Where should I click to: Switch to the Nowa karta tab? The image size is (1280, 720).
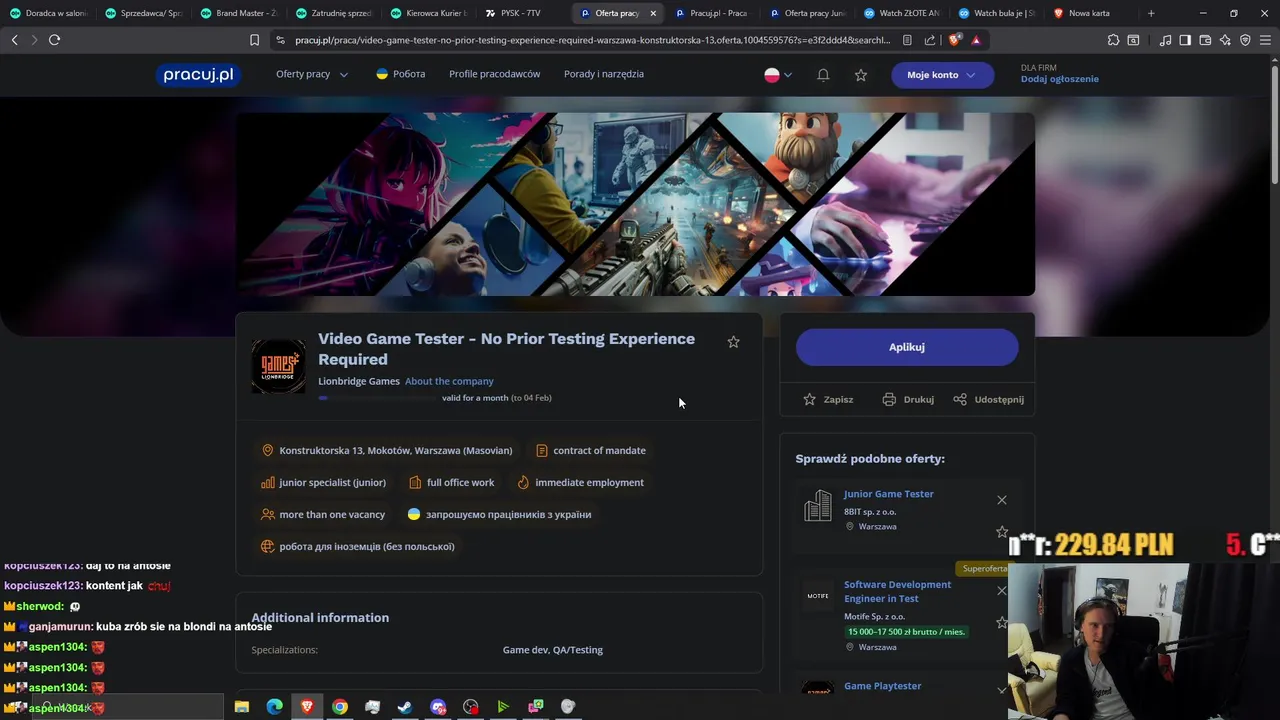(x=1091, y=13)
